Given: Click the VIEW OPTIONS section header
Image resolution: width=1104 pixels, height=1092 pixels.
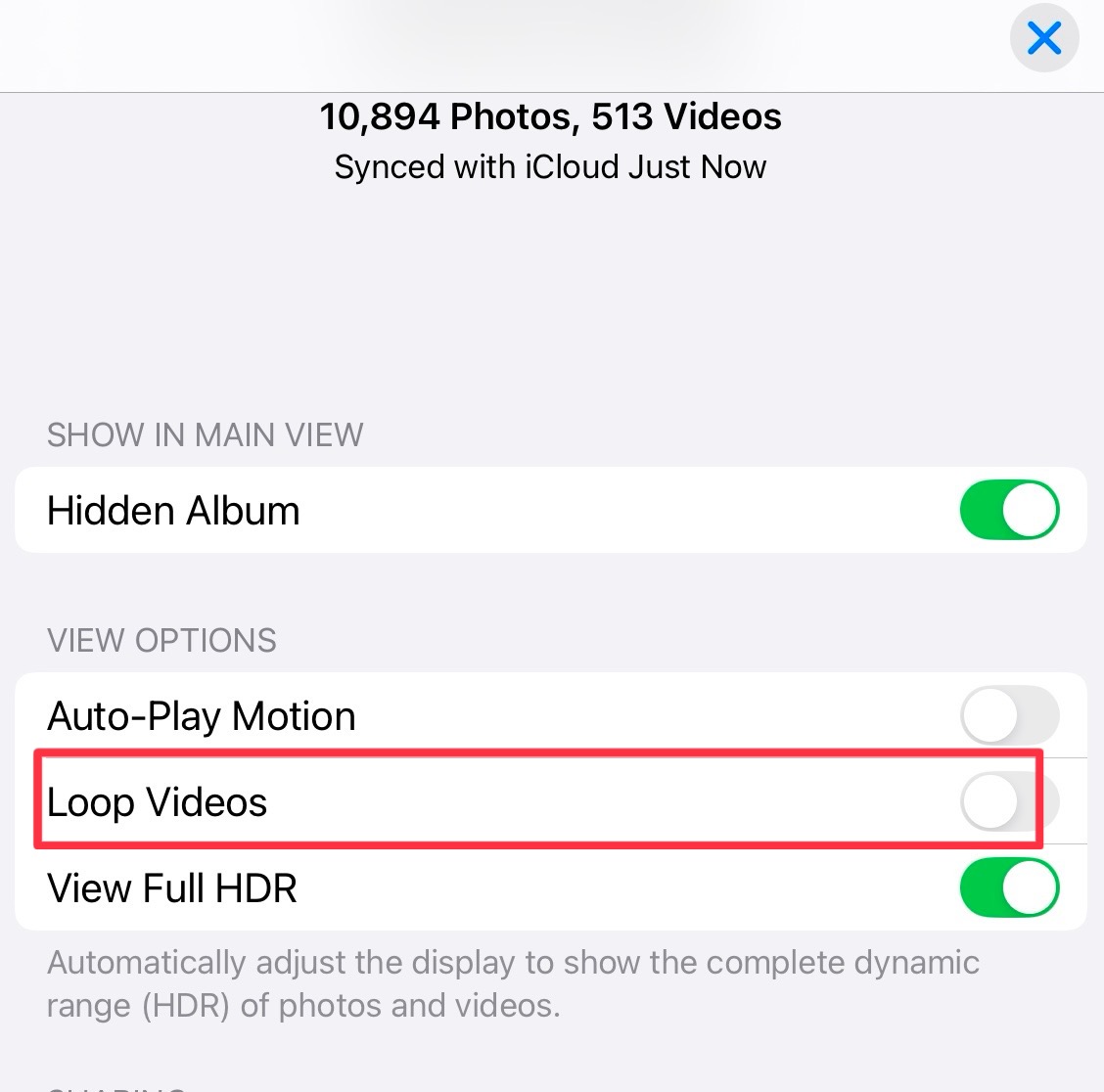Looking at the screenshot, I should tap(161, 641).
